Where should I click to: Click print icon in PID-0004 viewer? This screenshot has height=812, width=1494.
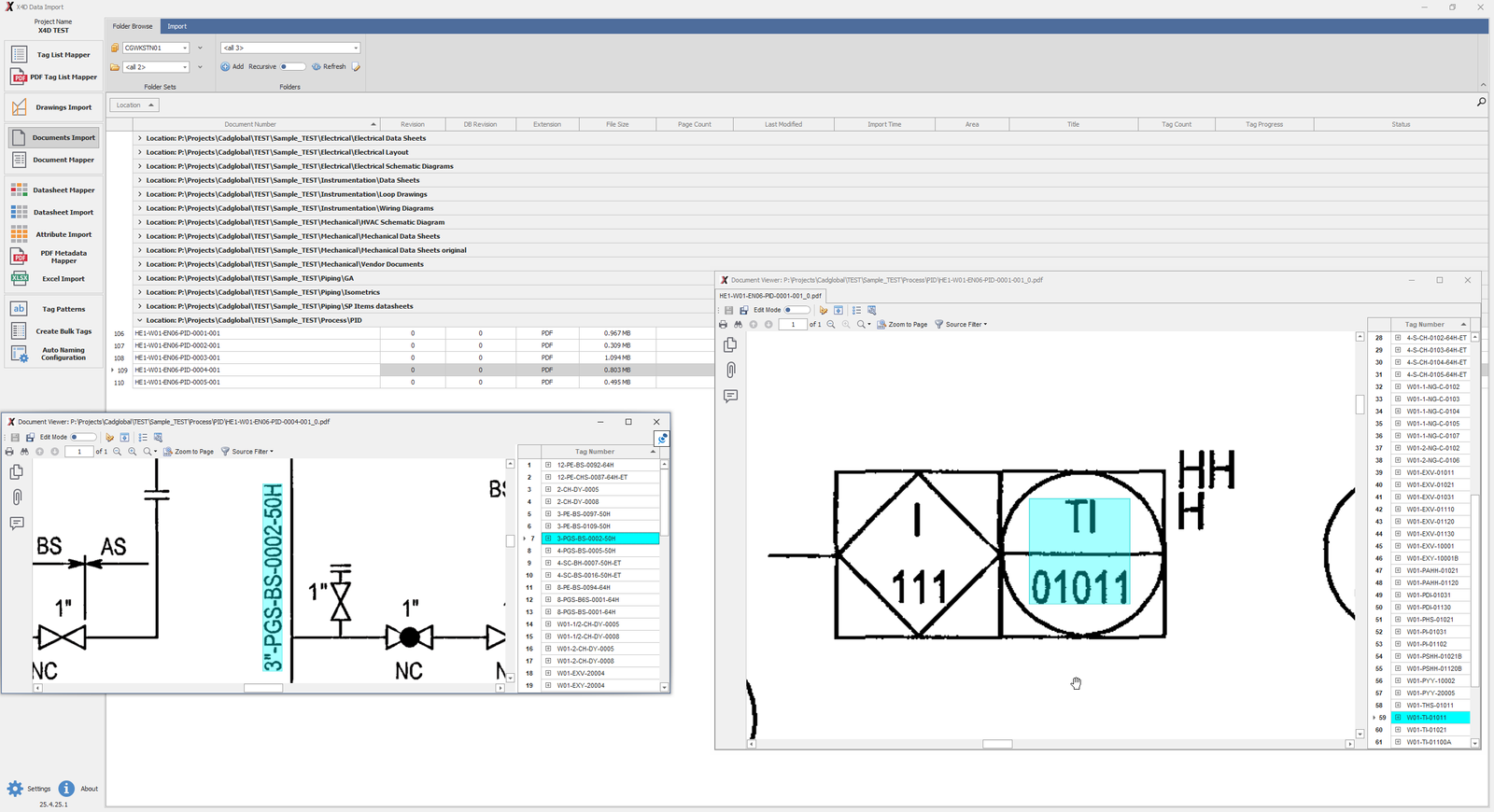9,452
